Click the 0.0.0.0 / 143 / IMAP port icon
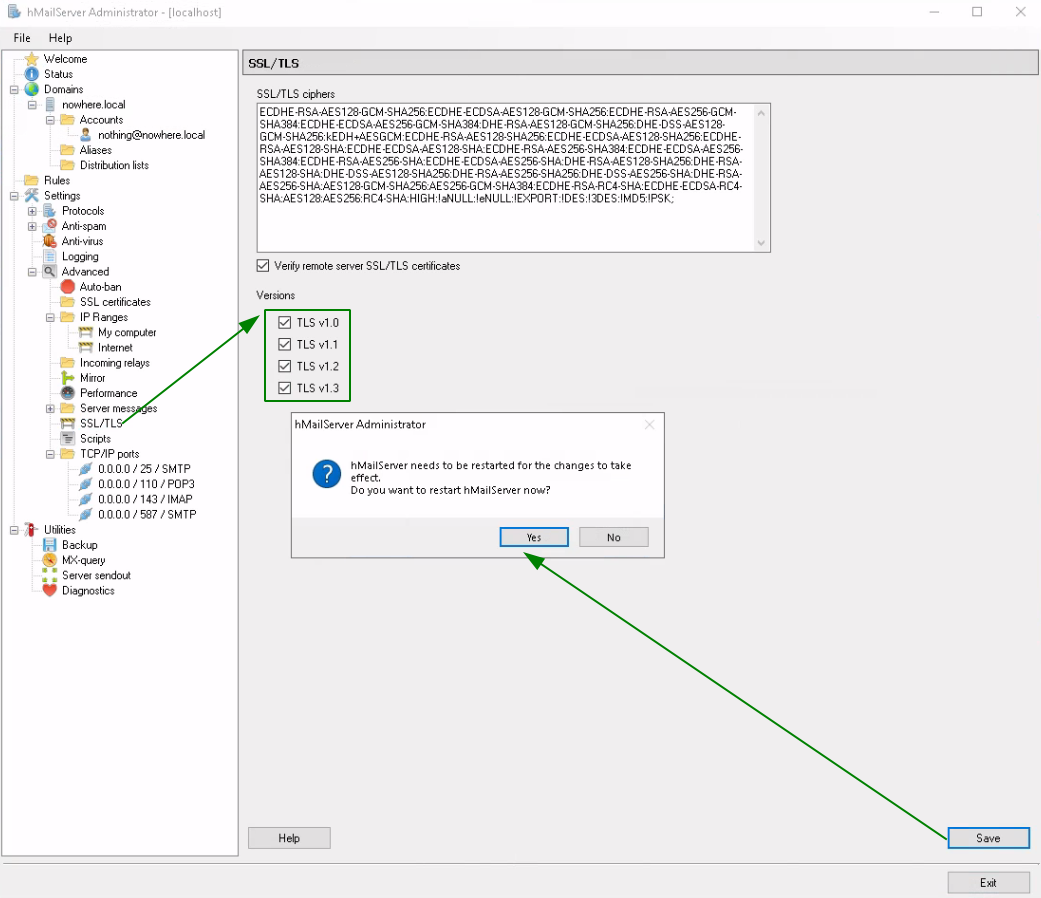1041x898 pixels. pos(86,500)
